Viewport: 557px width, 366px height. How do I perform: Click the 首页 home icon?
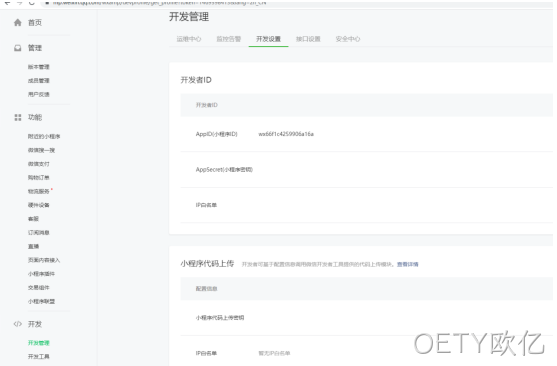point(17,23)
